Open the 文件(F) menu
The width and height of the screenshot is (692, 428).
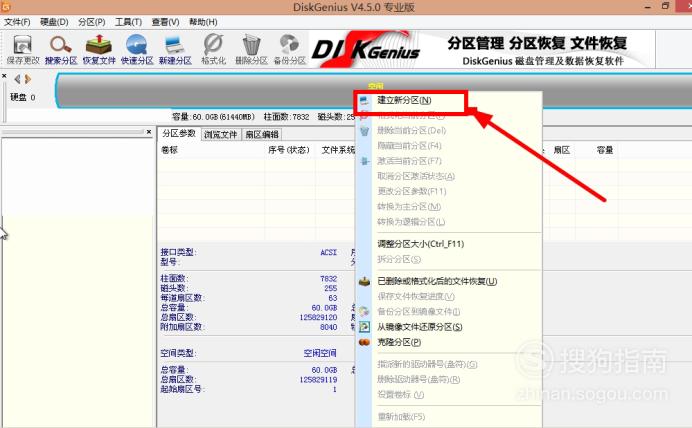[17, 22]
